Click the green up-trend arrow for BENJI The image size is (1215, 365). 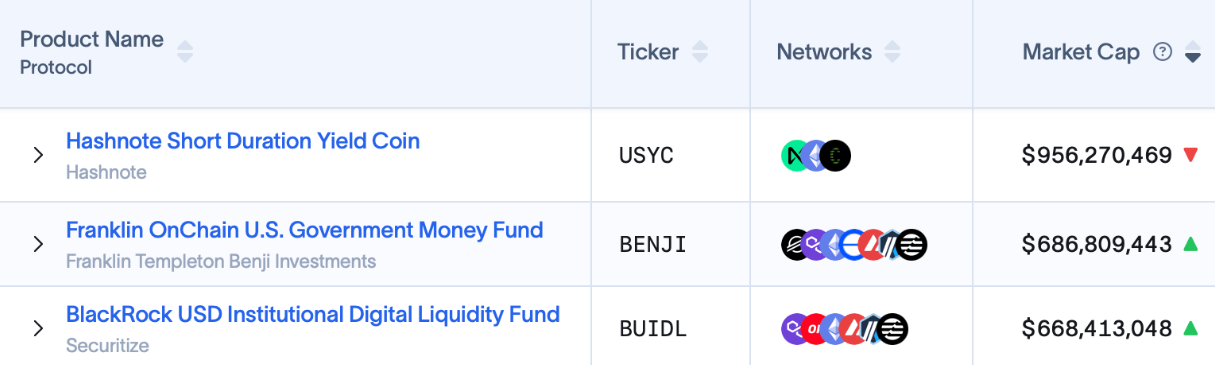1190,243
